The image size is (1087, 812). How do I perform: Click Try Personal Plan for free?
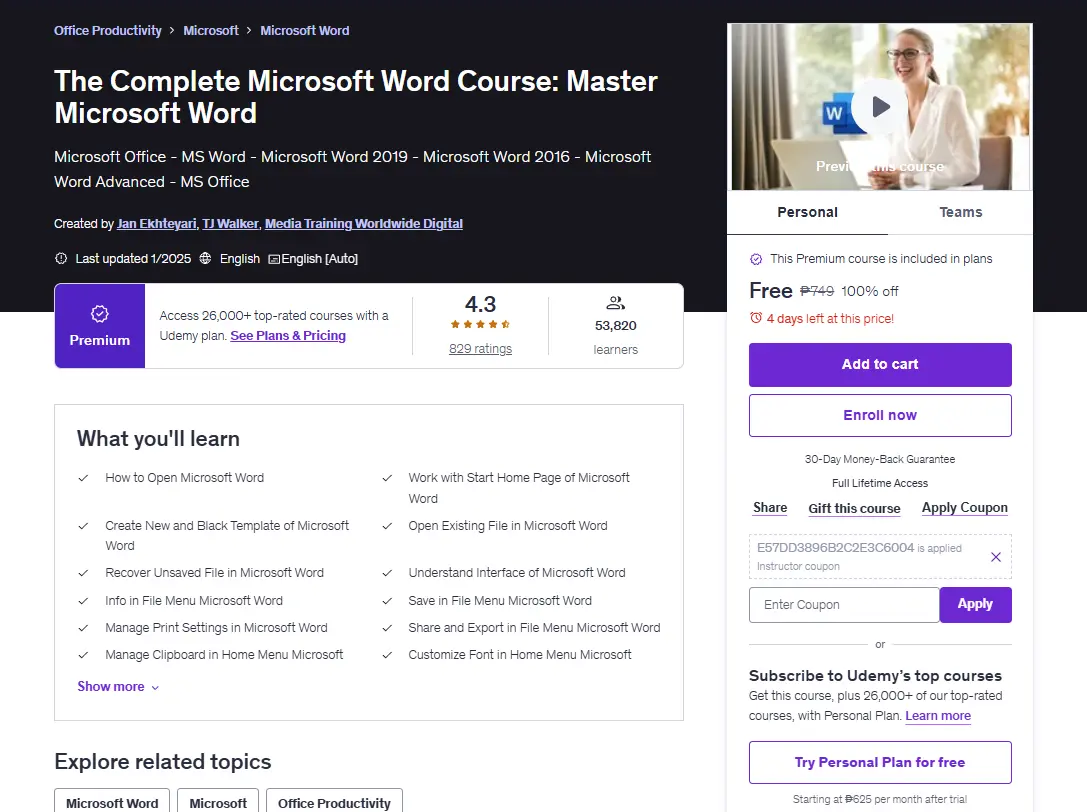(x=880, y=763)
